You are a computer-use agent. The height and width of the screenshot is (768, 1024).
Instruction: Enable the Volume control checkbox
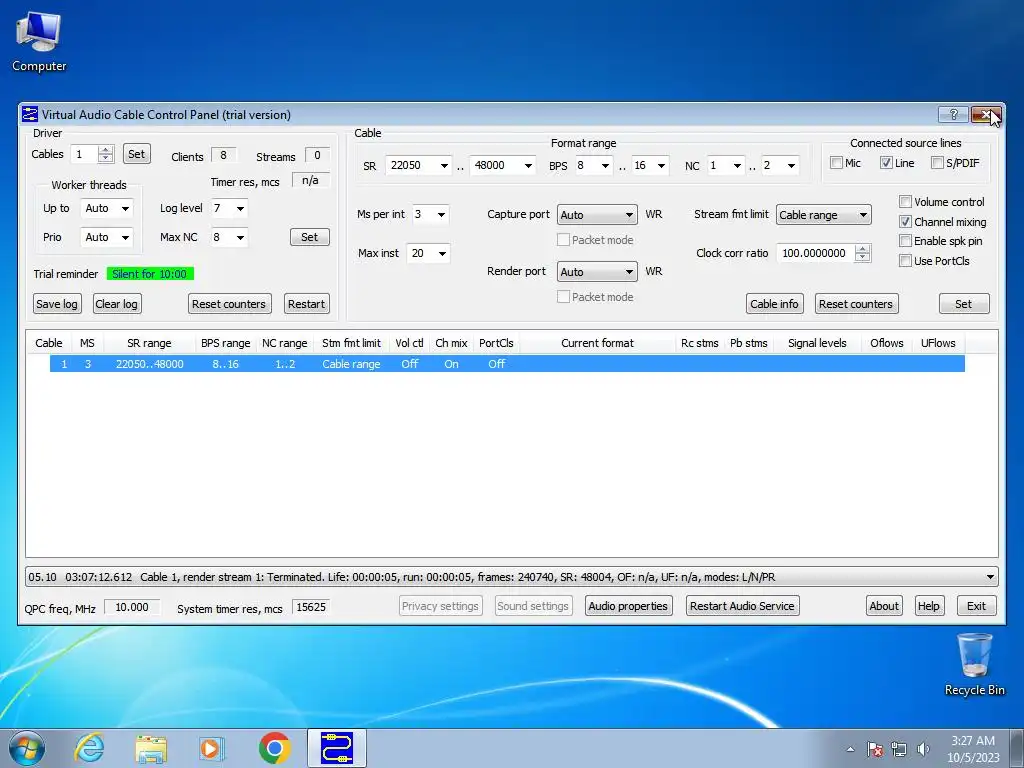[x=905, y=202]
